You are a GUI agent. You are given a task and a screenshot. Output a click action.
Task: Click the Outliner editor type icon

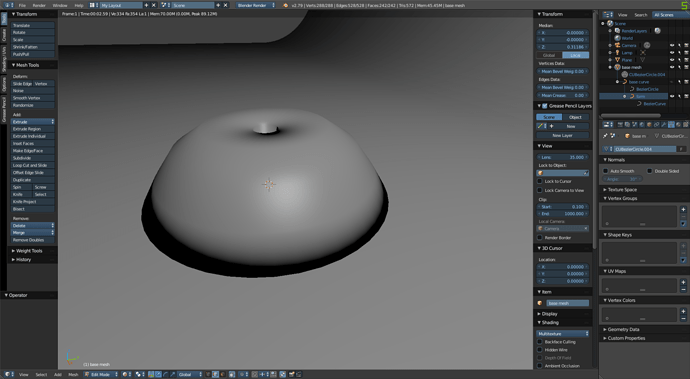coord(607,15)
